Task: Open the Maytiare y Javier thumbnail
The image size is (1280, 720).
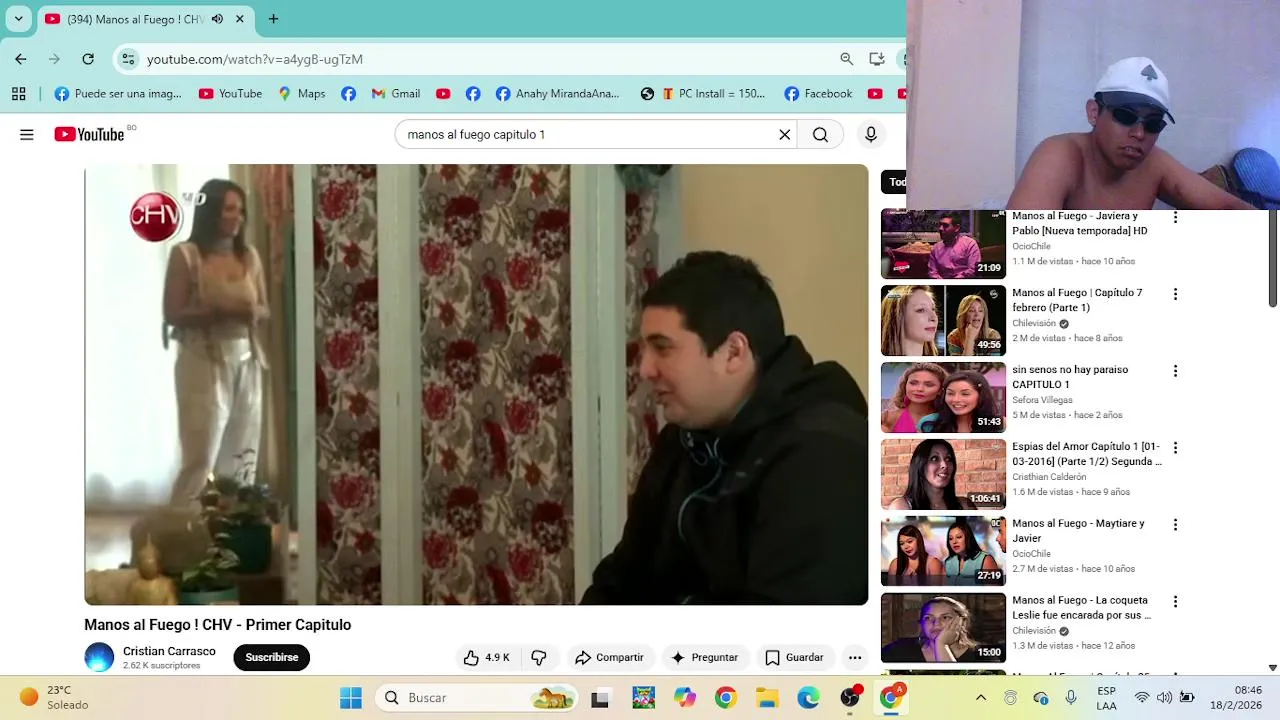Action: (x=943, y=552)
